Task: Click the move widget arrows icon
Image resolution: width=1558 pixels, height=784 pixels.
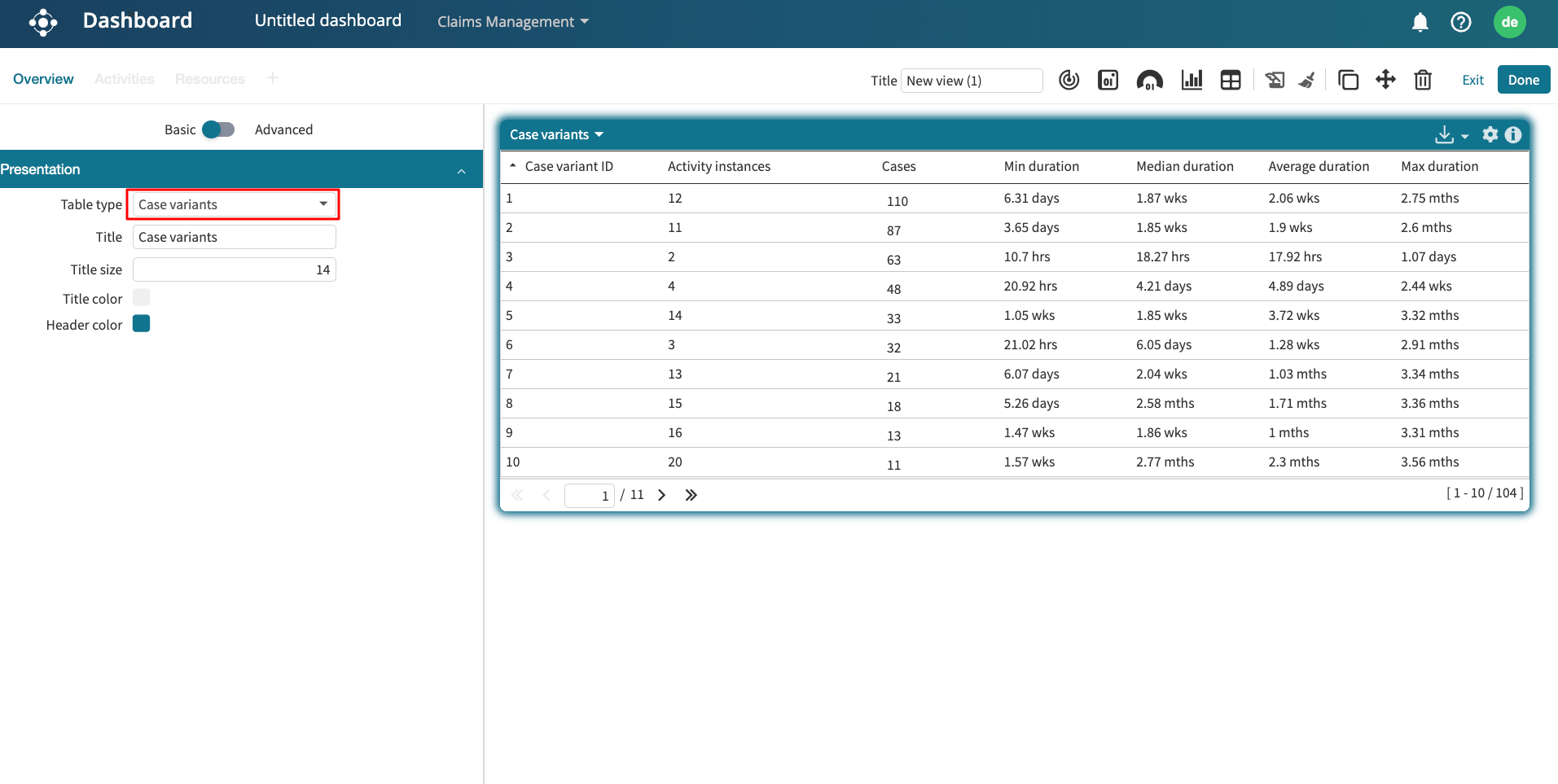Action: point(1385,80)
